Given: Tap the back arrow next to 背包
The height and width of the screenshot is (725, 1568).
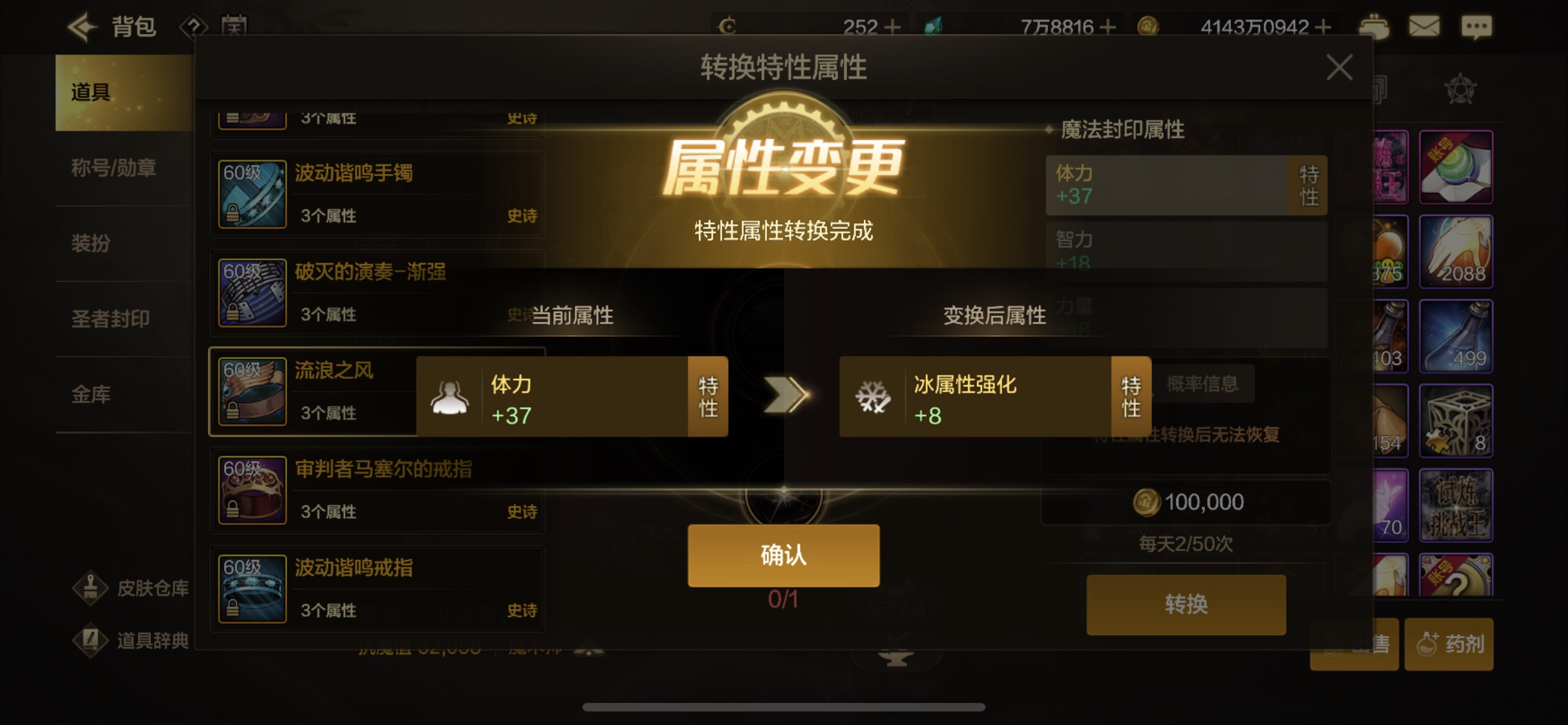Looking at the screenshot, I should pos(82,27).
